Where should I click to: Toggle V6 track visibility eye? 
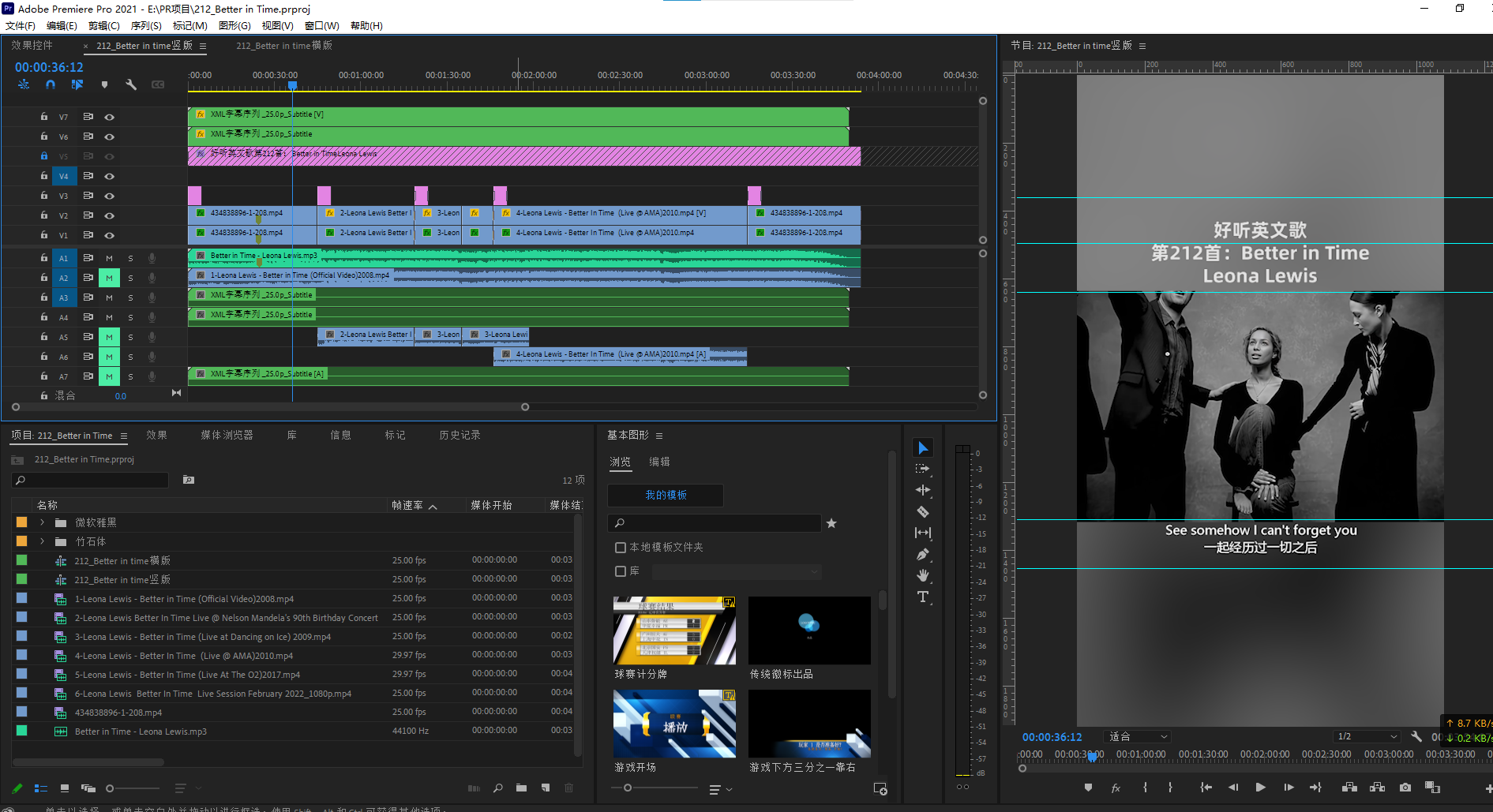pyautogui.click(x=110, y=137)
